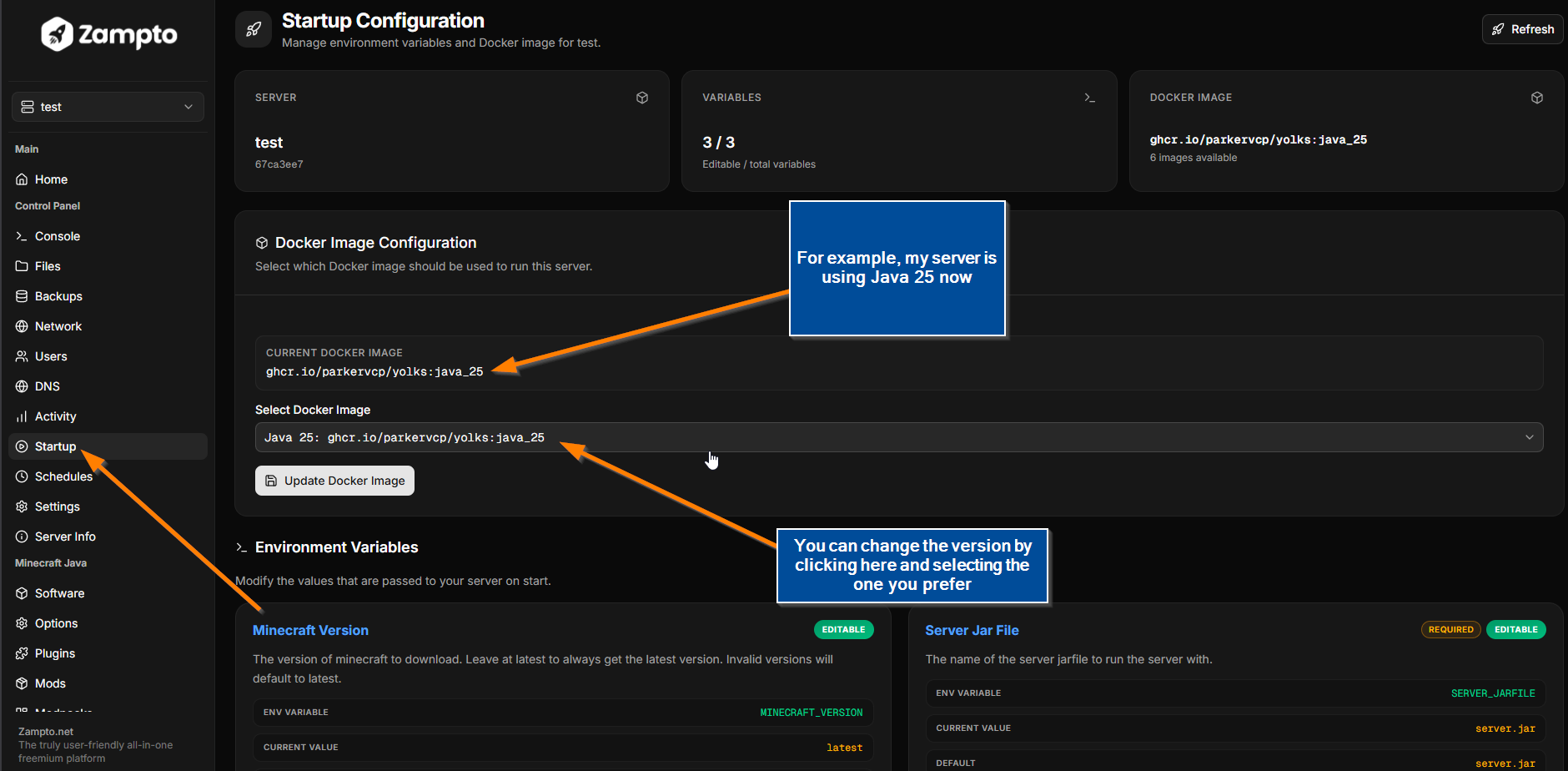Screen dimensions: 1568x771
Task: Open Options under Minecraft Java
Action: pos(108,623)
